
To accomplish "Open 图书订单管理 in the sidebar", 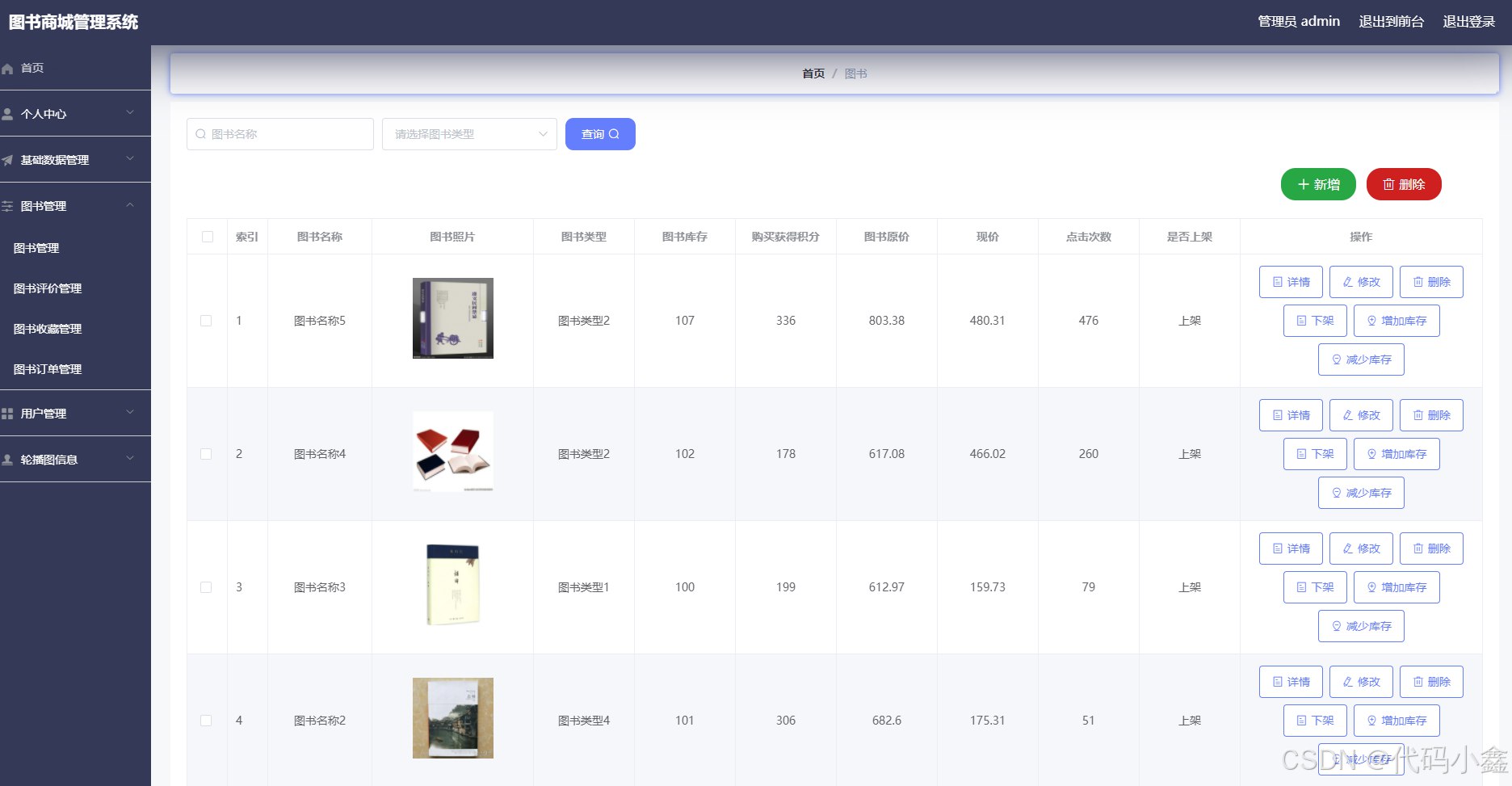I will coord(48,369).
